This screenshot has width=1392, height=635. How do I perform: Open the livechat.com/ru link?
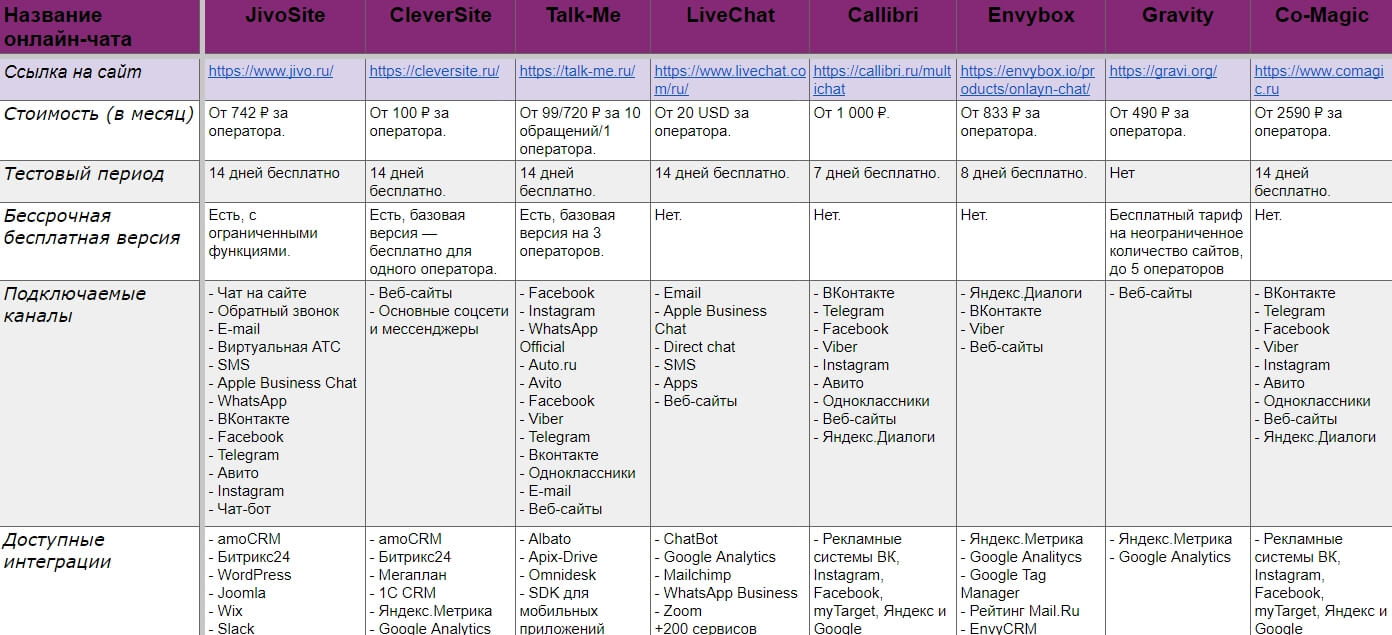[x=729, y=80]
